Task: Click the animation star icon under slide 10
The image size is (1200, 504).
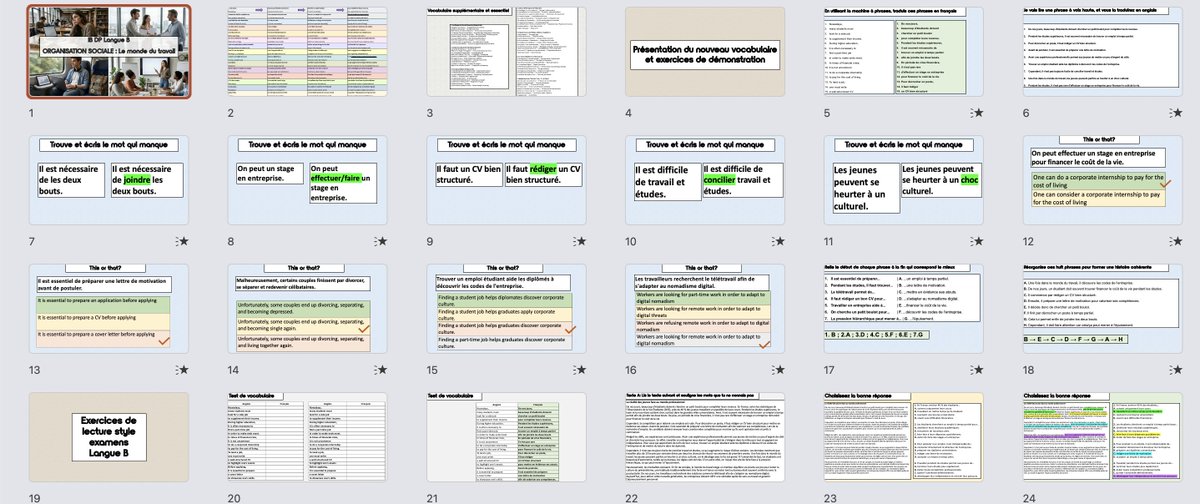Action: 780,241
